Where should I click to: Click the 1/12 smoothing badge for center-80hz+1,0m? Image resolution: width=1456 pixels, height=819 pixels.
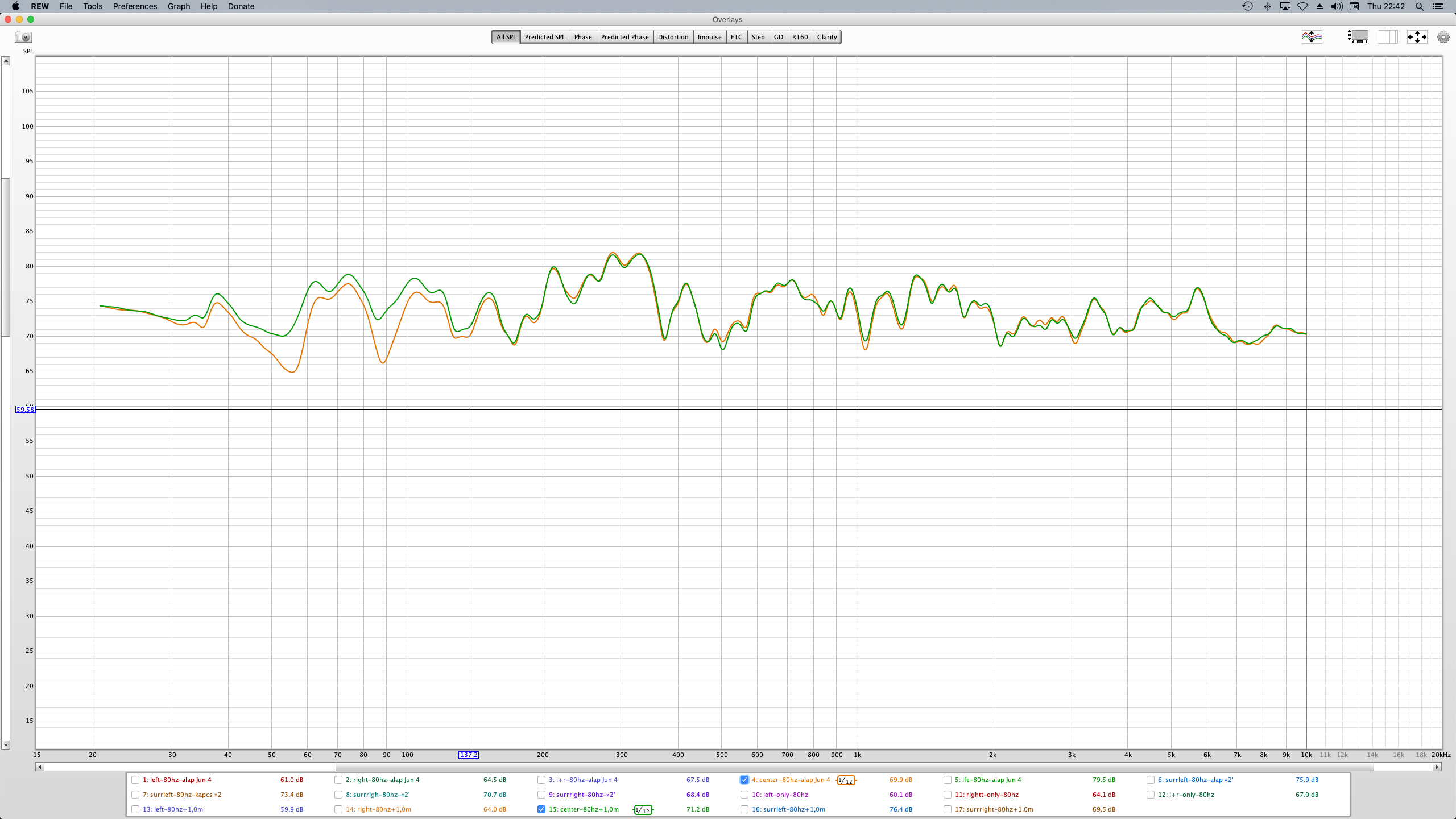click(643, 810)
